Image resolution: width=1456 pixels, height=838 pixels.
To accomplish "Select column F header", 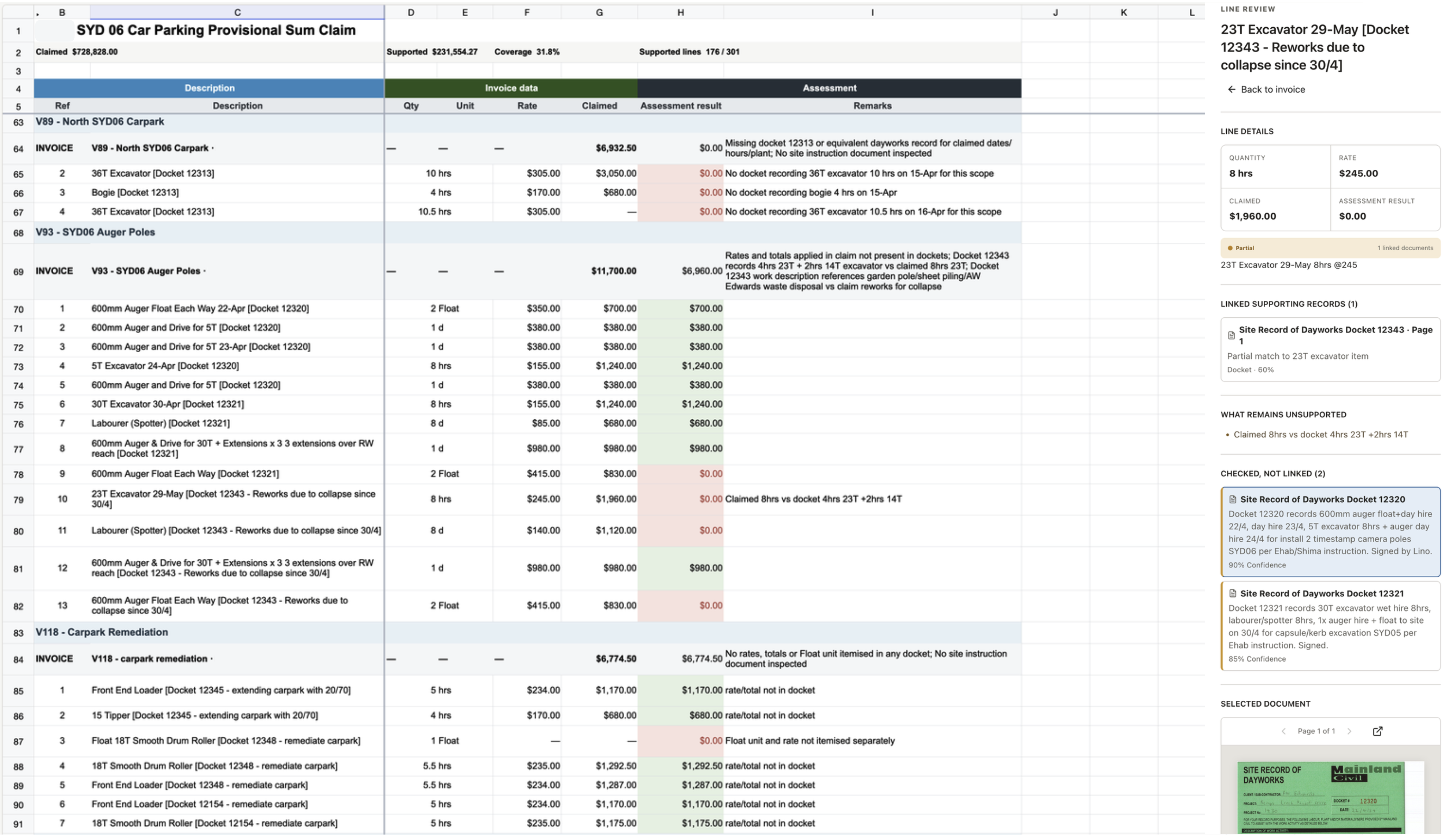I will (x=526, y=12).
